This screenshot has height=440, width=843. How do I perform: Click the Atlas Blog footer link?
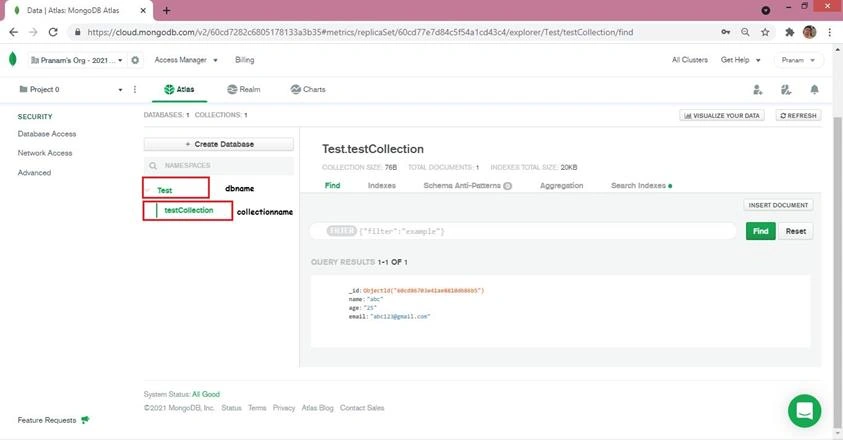pyautogui.click(x=317, y=408)
